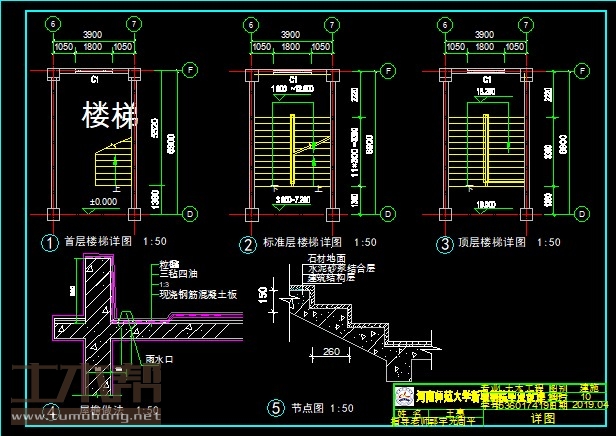
Task: Select circled number 2 beside 标准层楼梯详图
Action: 246,243
